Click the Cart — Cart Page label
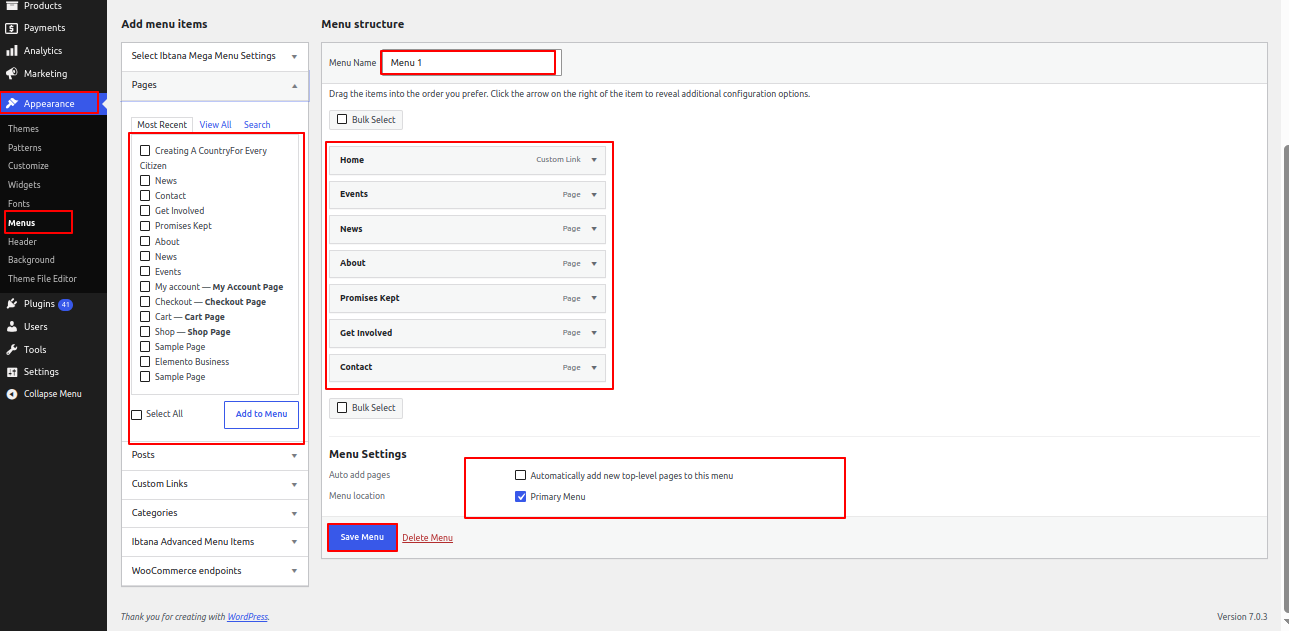Viewport: 1289px width, 631px height. (x=190, y=317)
